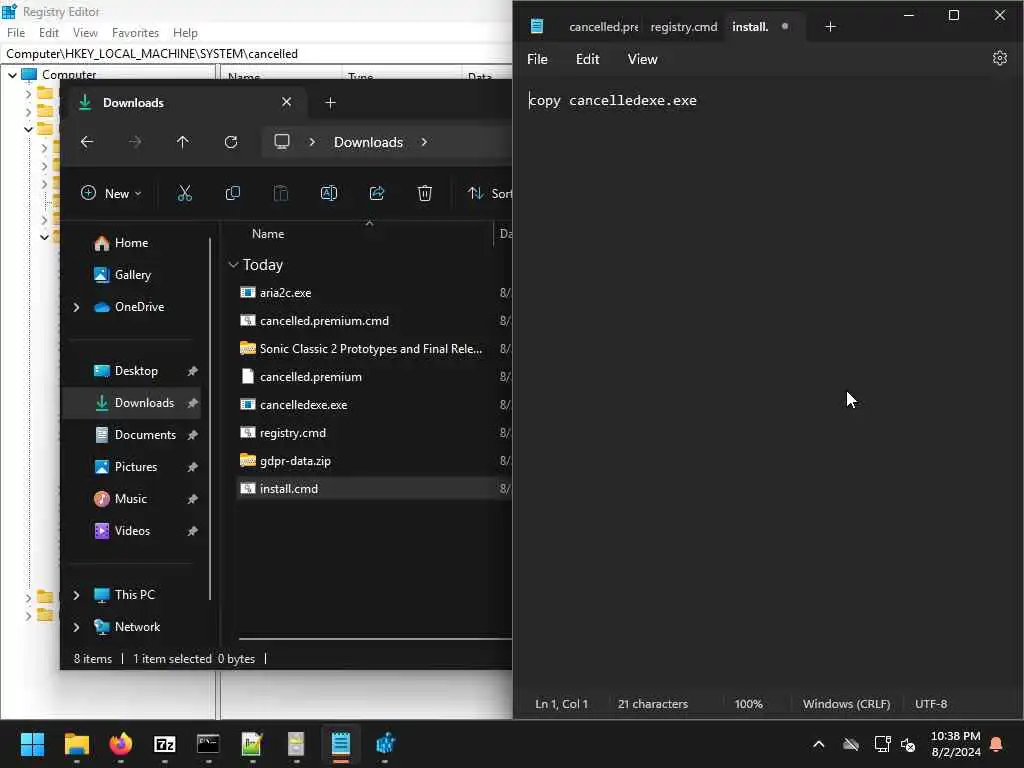1024x768 pixels.
Task: Open Help menu in Registry Editor
Action: click(185, 33)
